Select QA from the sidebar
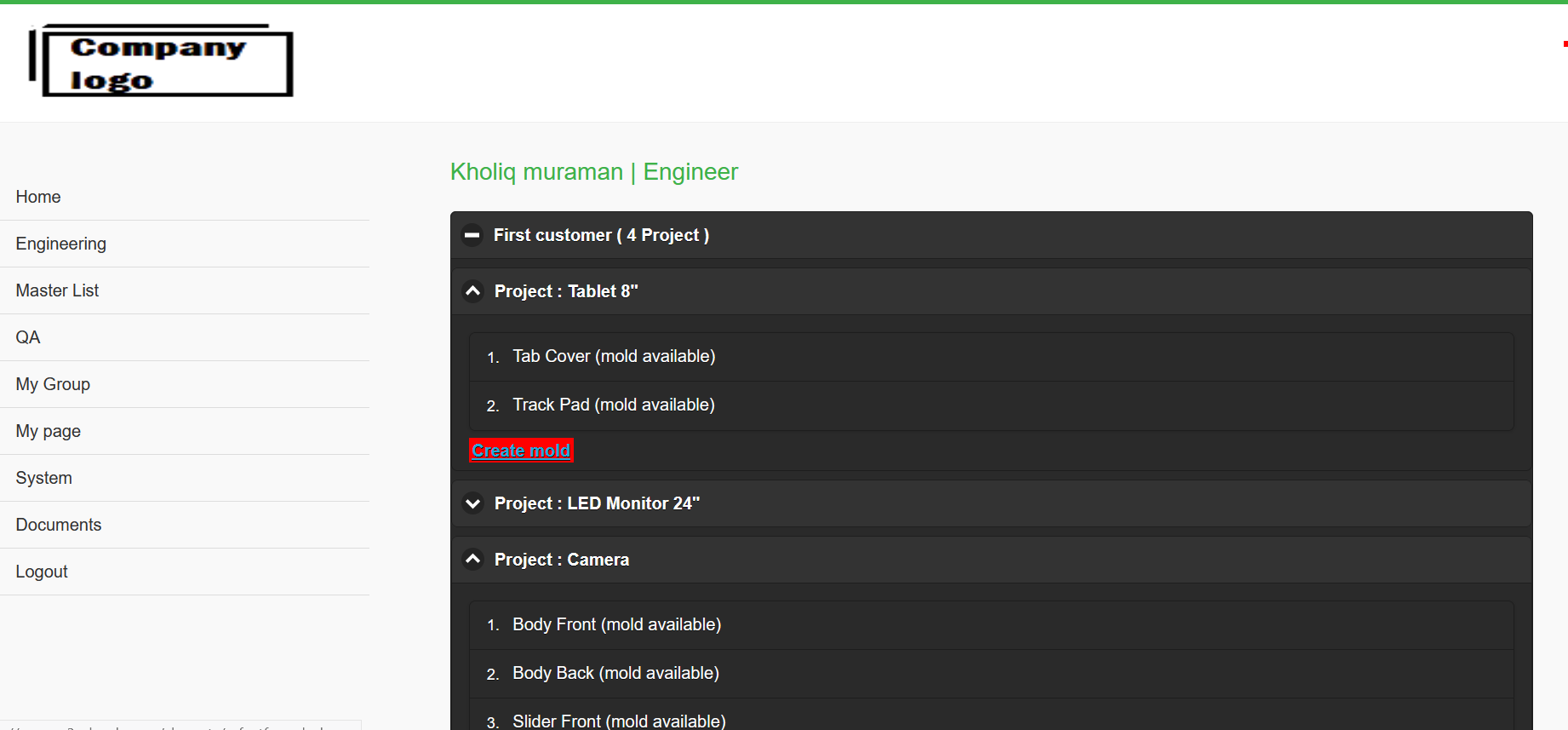Screen dimensions: 1568x730 (28, 337)
